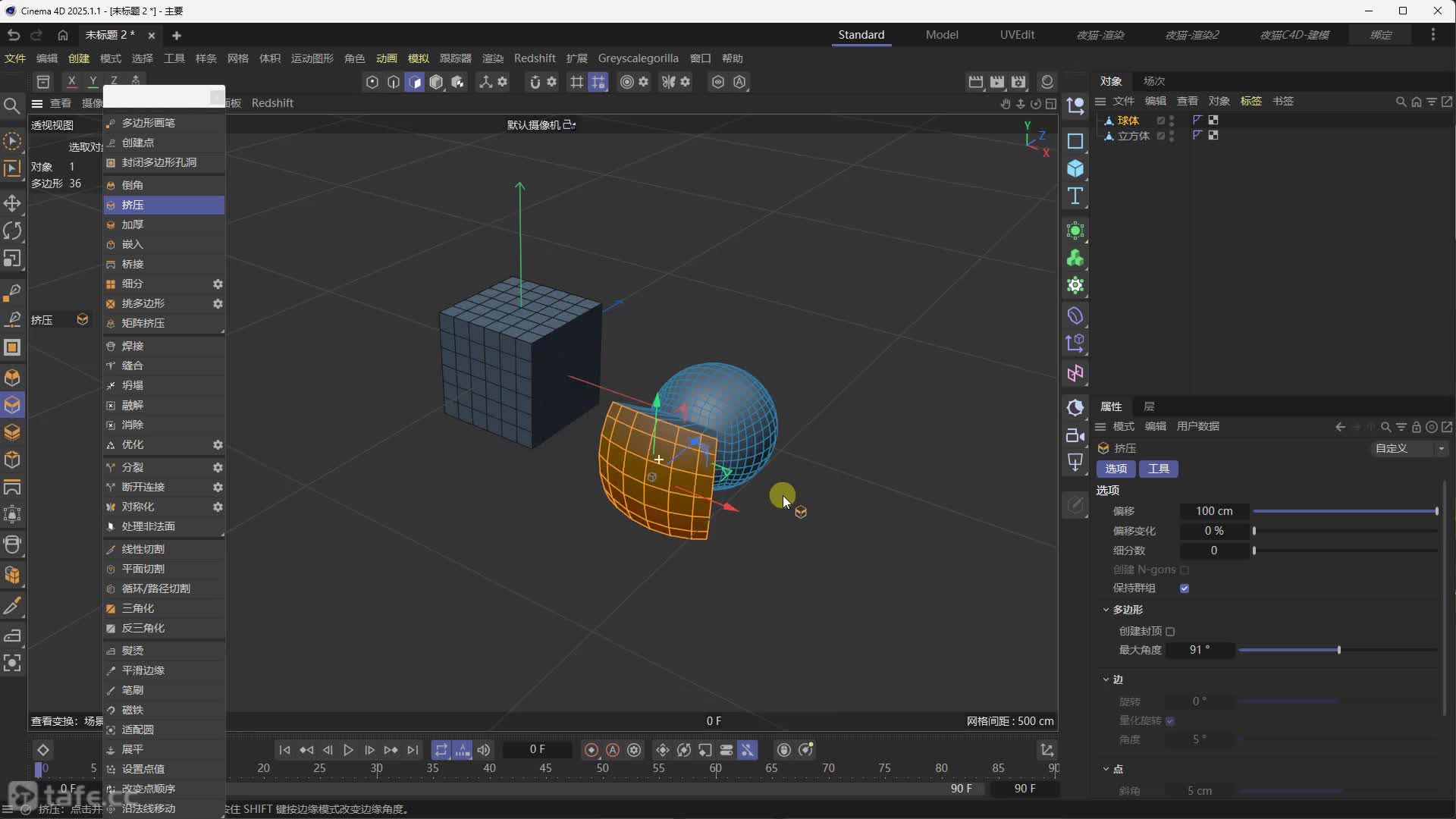Select the Rotate tool in left toolbar
Image resolution: width=1456 pixels, height=819 pixels.
tap(12, 231)
